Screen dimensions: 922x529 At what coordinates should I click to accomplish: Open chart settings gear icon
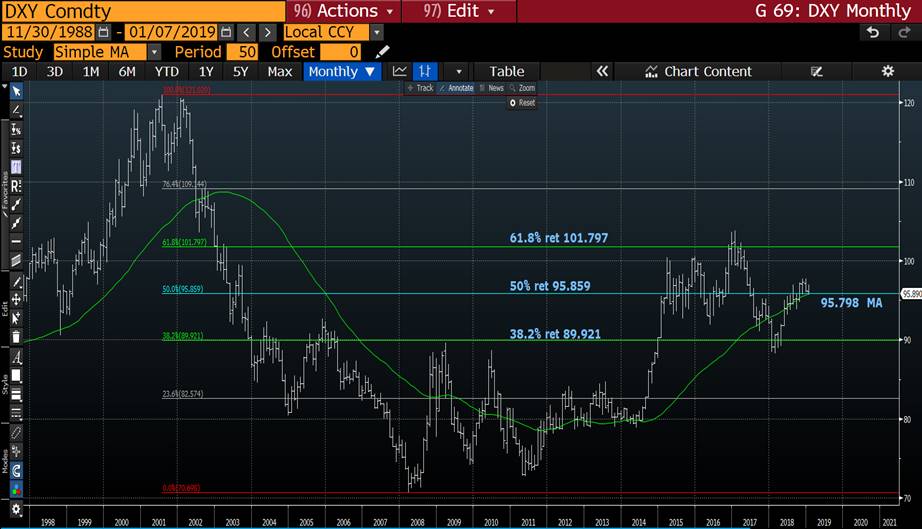(887, 71)
